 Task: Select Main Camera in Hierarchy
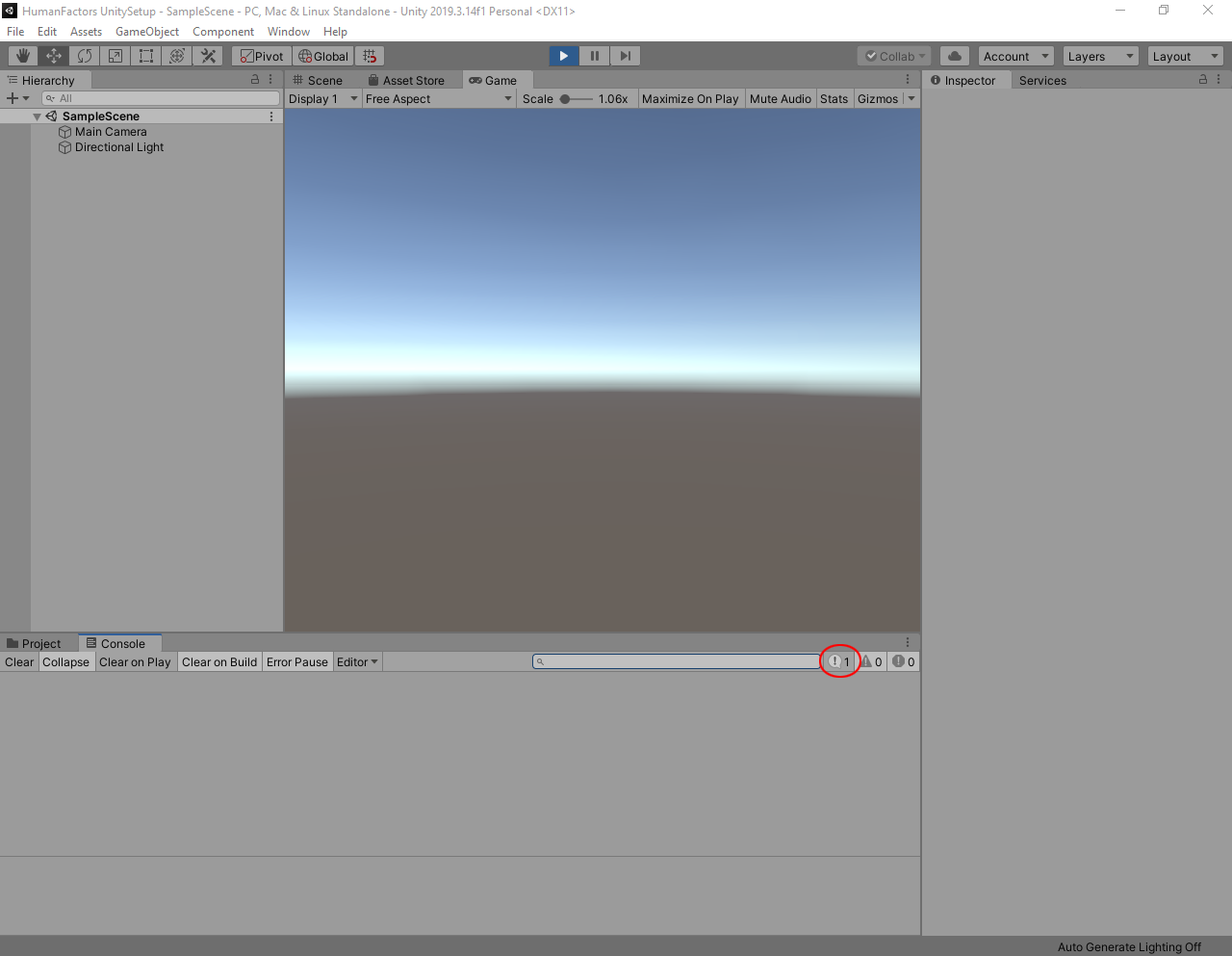pyautogui.click(x=111, y=132)
